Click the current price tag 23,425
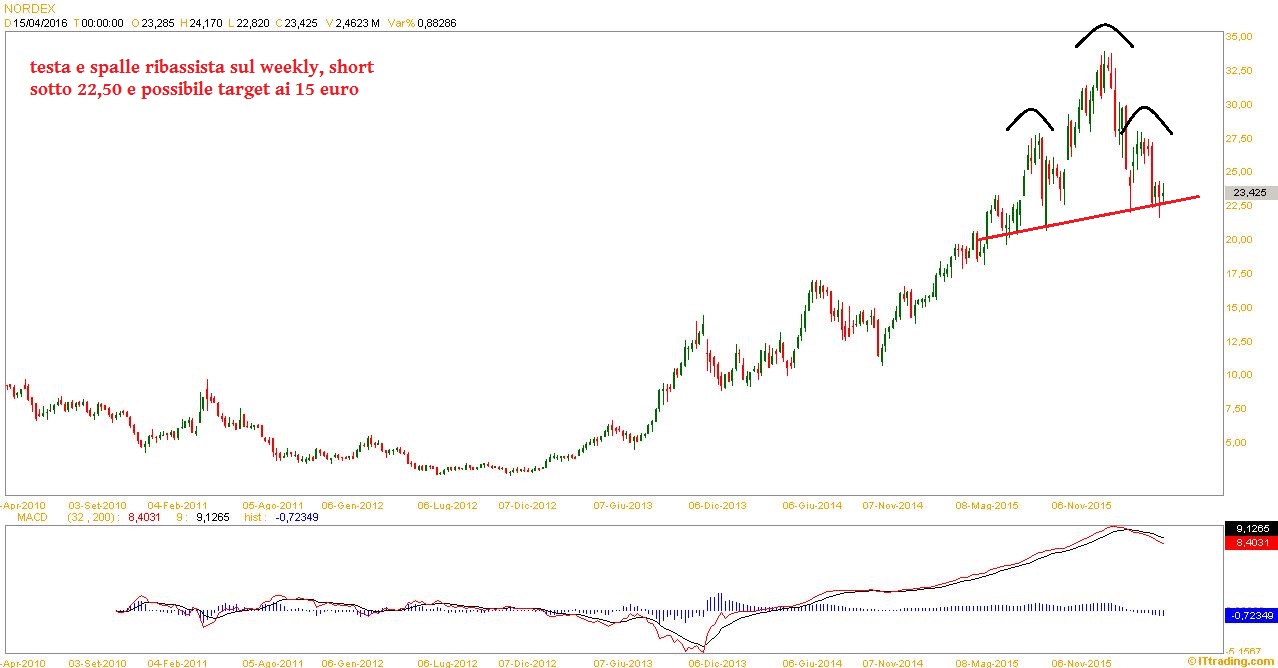The width and height of the screenshot is (1278, 668). click(1250, 193)
